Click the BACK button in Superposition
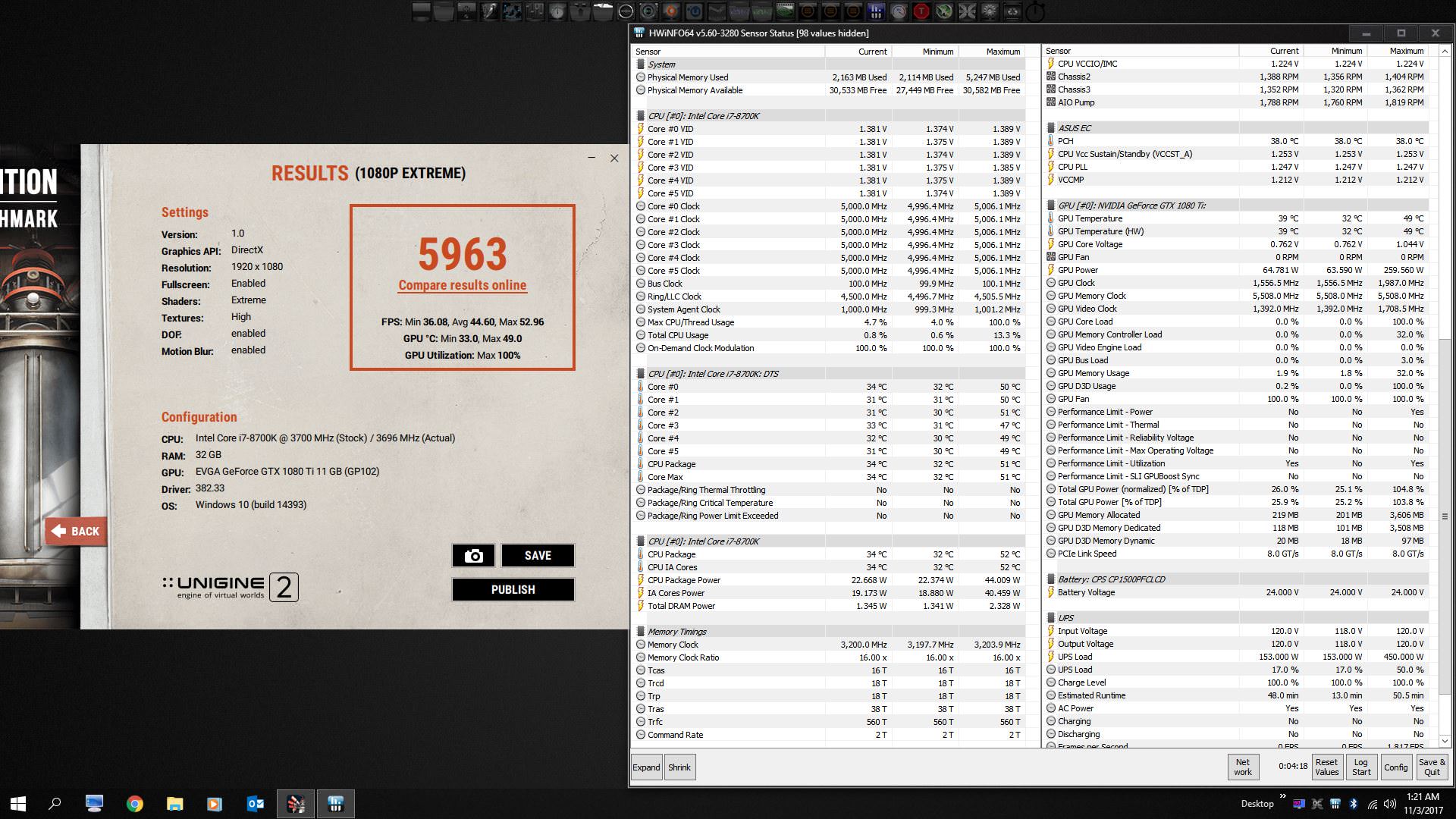Viewport: 1456px width, 819px height. 76,531
